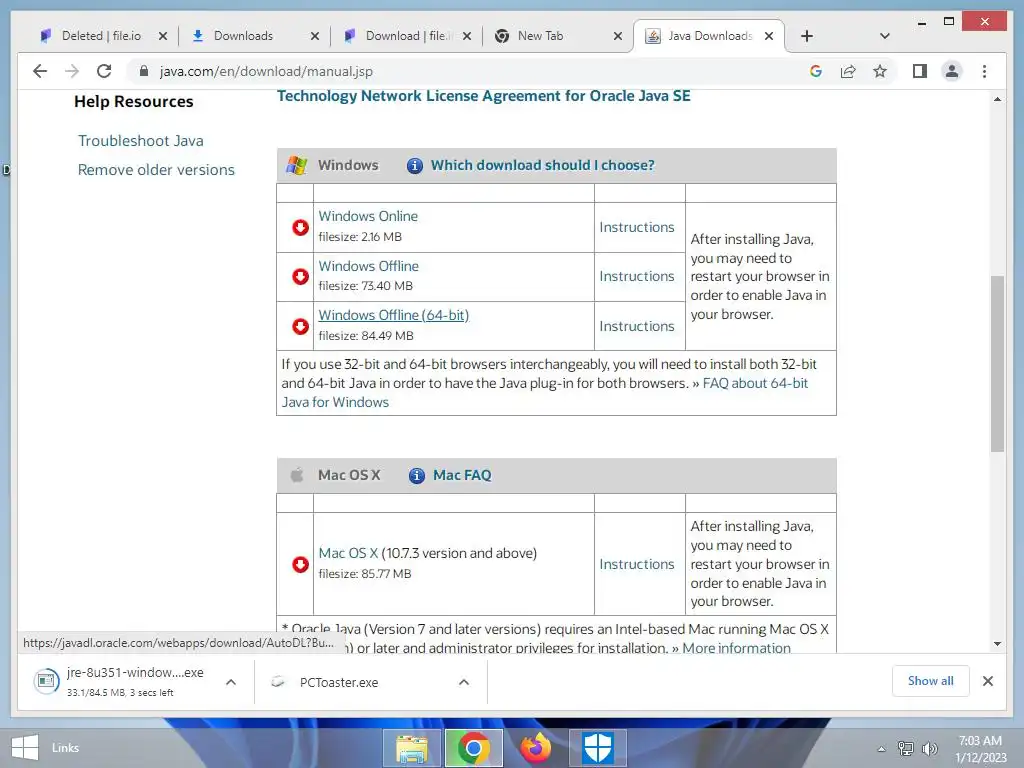Open Instructions for Windows Offline

pyautogui.click(x=637, y=276)
